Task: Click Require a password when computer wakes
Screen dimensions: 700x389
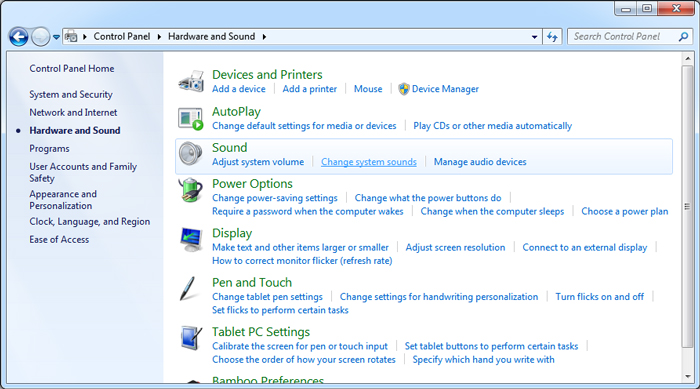Action: coord(308,211)
